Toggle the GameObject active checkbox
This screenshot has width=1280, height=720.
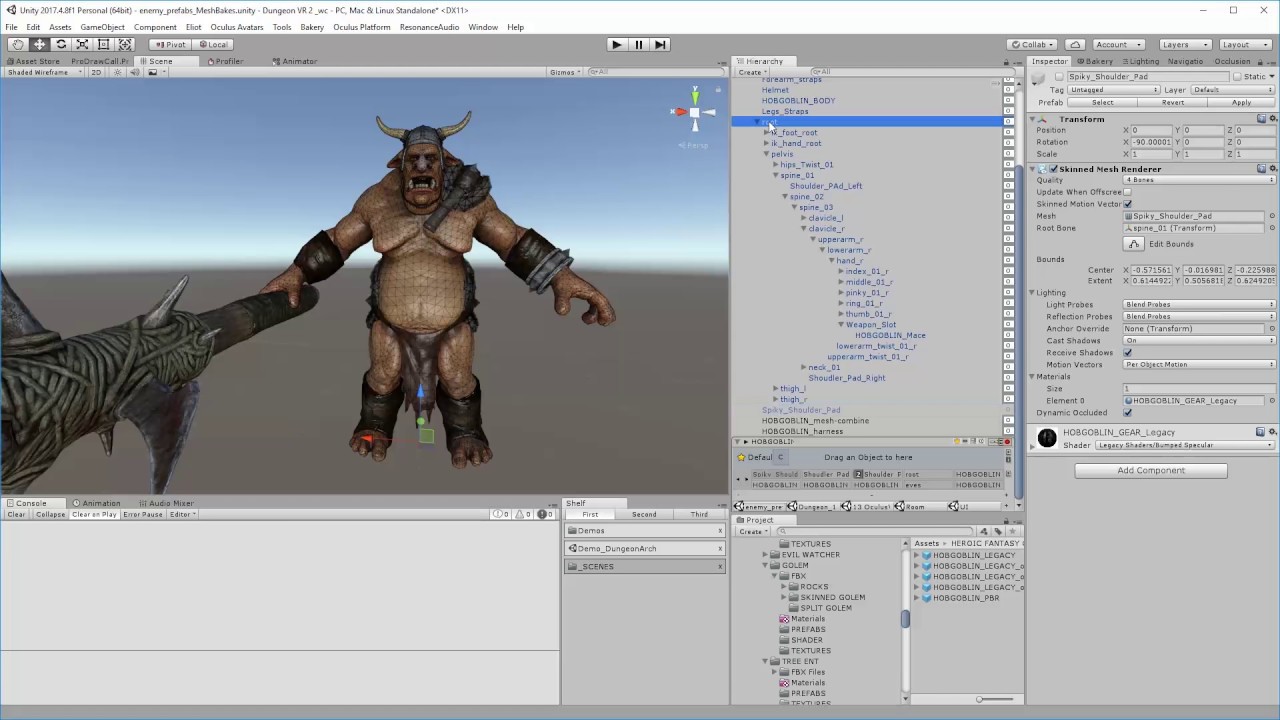pos(1061,77)
